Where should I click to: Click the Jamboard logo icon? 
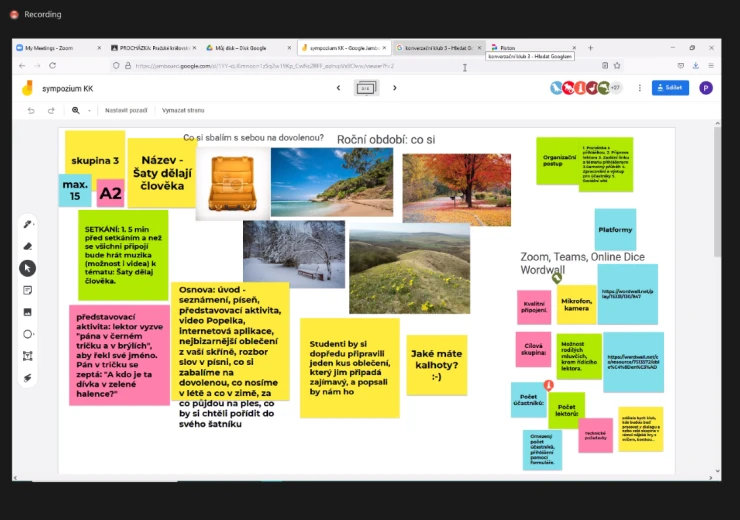click(28, 88)
